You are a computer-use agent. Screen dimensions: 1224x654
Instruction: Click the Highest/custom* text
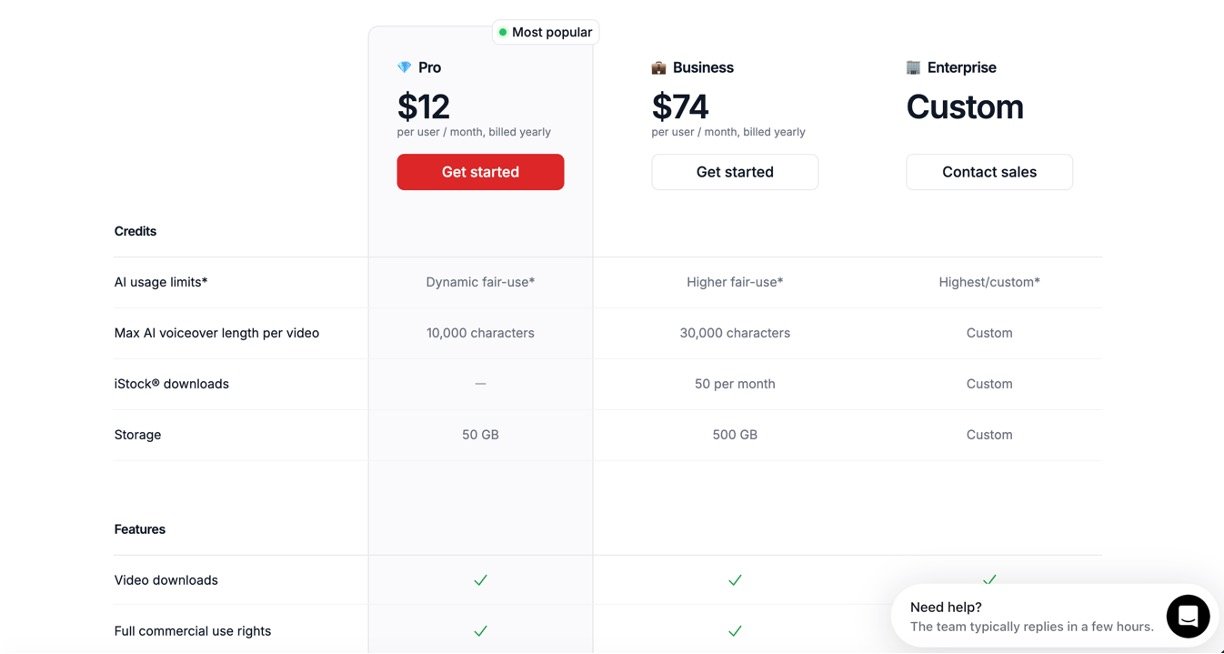pyautogui.click(x=989, y=282)
